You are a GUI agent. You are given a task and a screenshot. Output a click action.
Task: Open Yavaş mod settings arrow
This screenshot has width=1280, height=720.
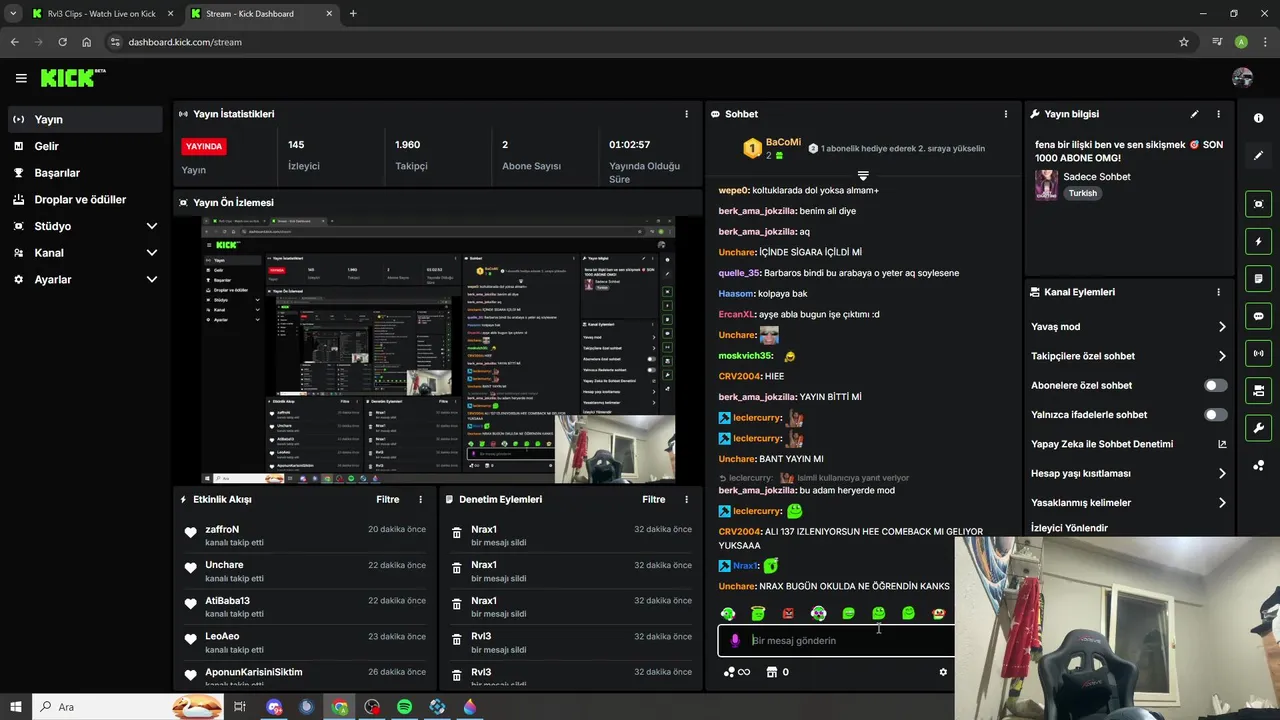pyautogui.click(x=1222, y=326)
